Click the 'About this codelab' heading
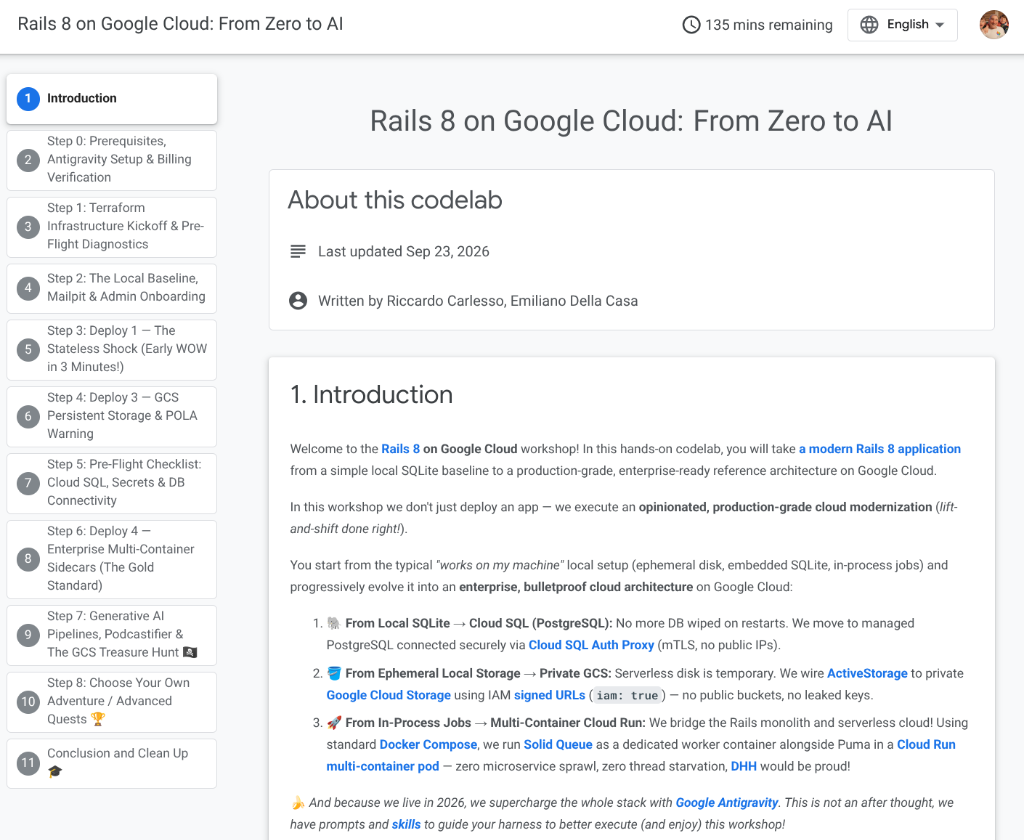The height and width of the screenshot is (840, 1024). (x=395, y=200)
